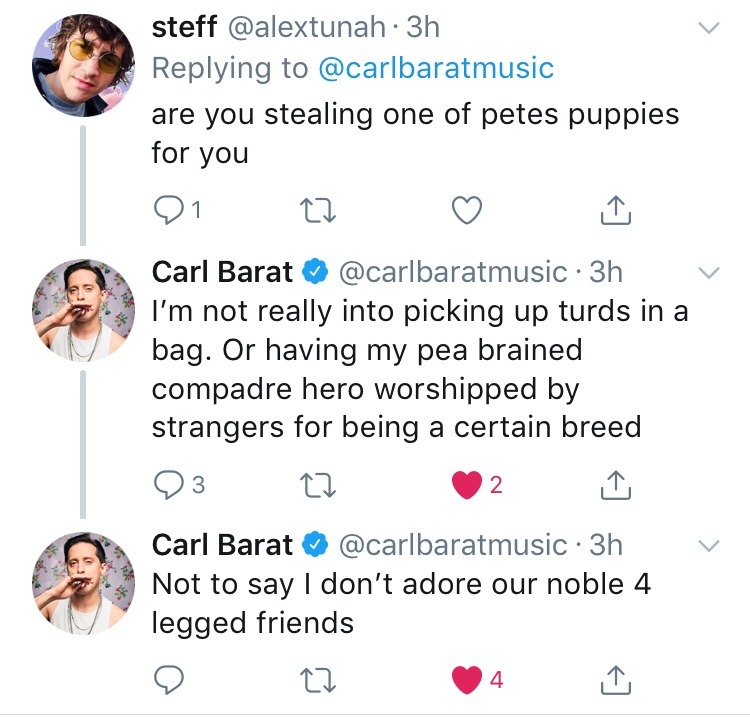The width and height of the screenshot is (750, 717).
Task: Tap the verified badge on the last tweet
Action: coord(315,545)
